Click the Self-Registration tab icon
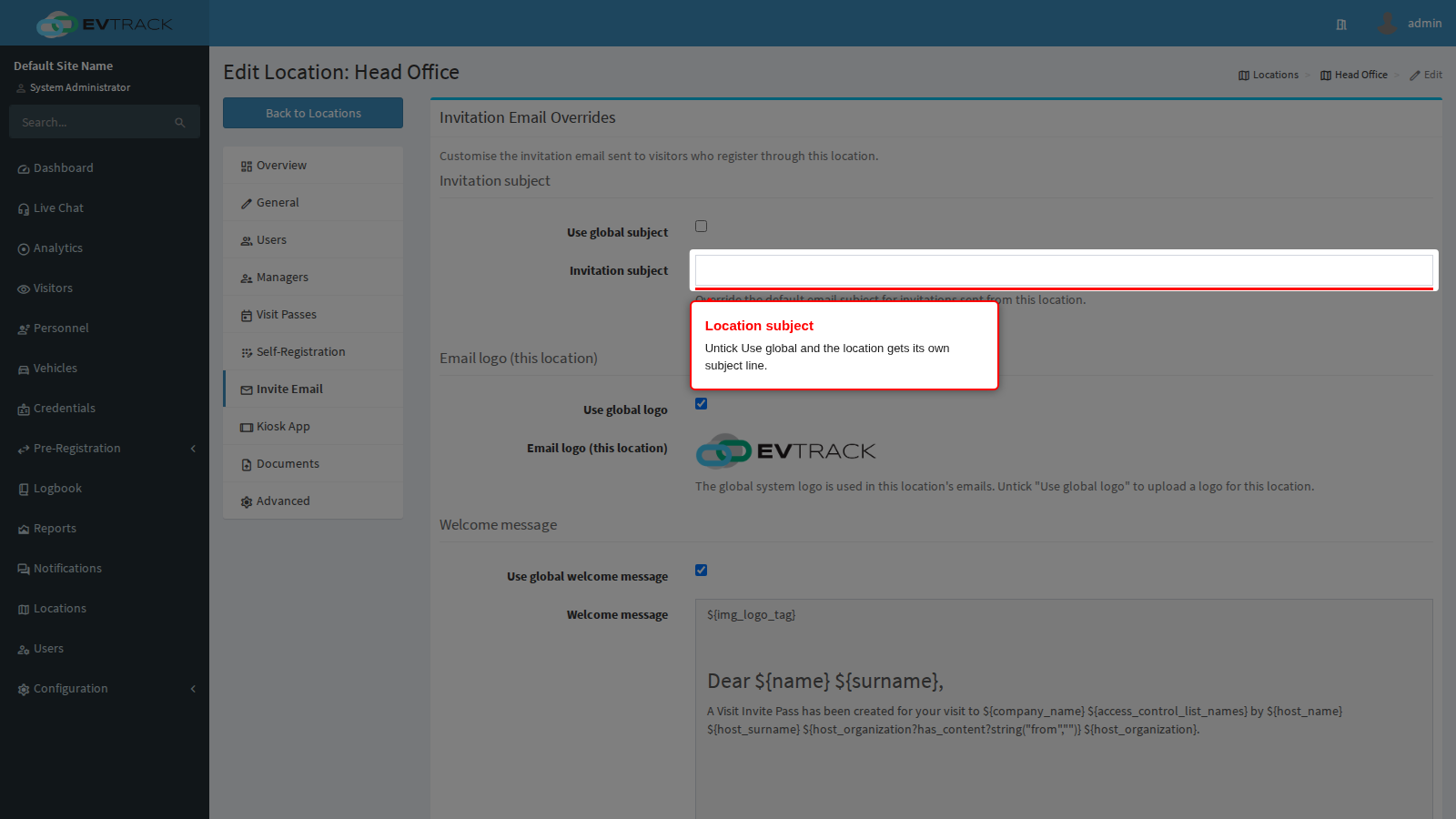Viewport: 1456px width, 819px height. coord(247,353)
